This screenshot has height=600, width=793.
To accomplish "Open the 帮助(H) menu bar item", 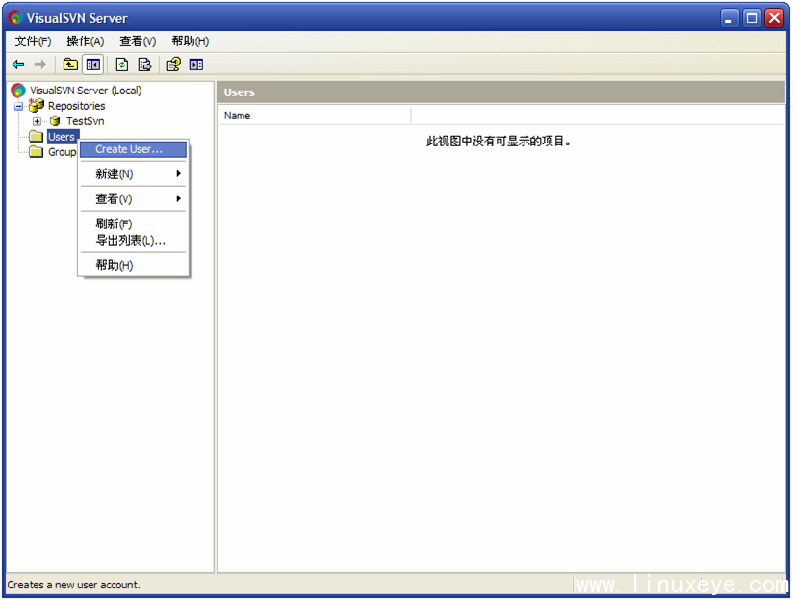I will [x=190, y=41].
